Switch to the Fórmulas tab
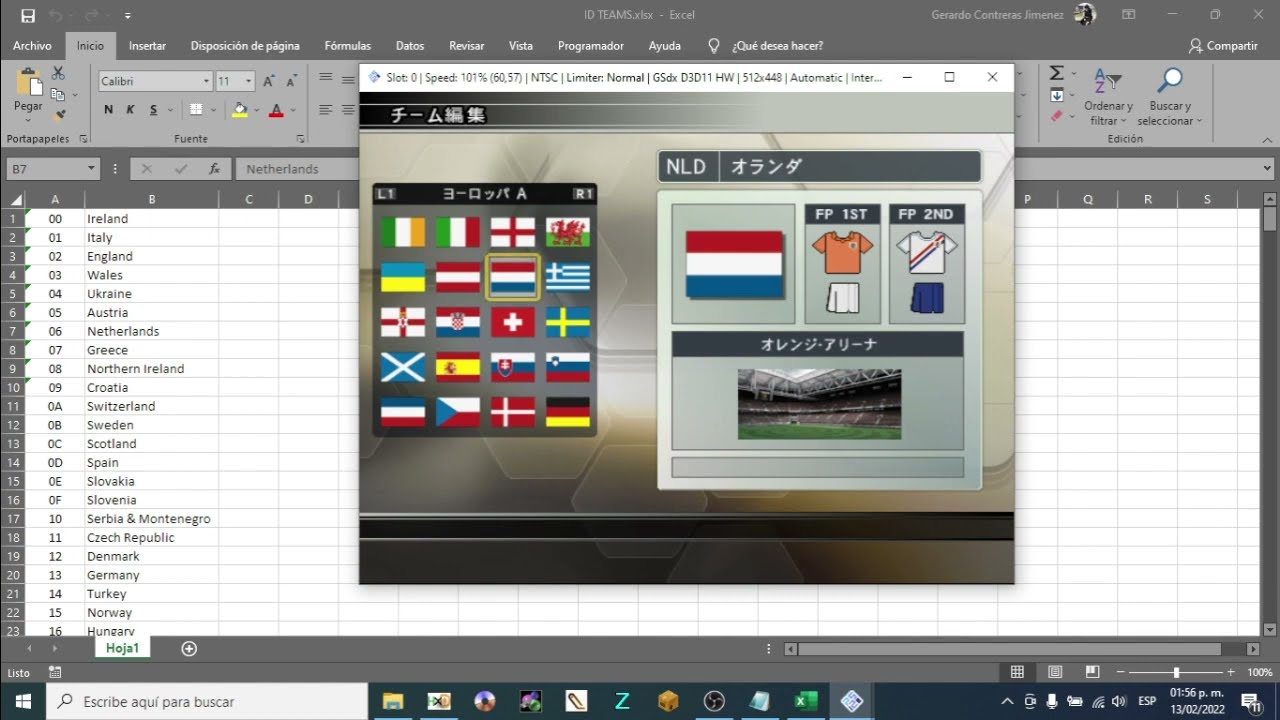This screenshot has height=720, width=1280. tap(348, 46)
